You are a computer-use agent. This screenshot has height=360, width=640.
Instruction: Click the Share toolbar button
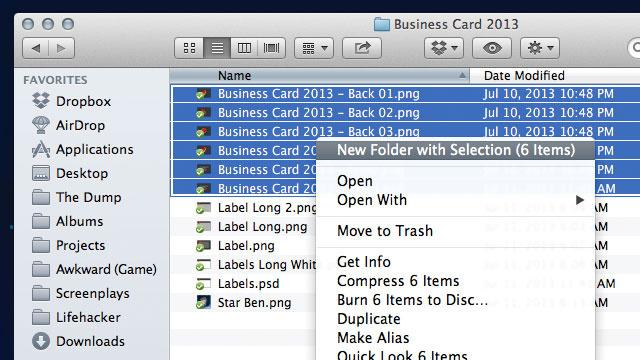(x=362, y=48)
